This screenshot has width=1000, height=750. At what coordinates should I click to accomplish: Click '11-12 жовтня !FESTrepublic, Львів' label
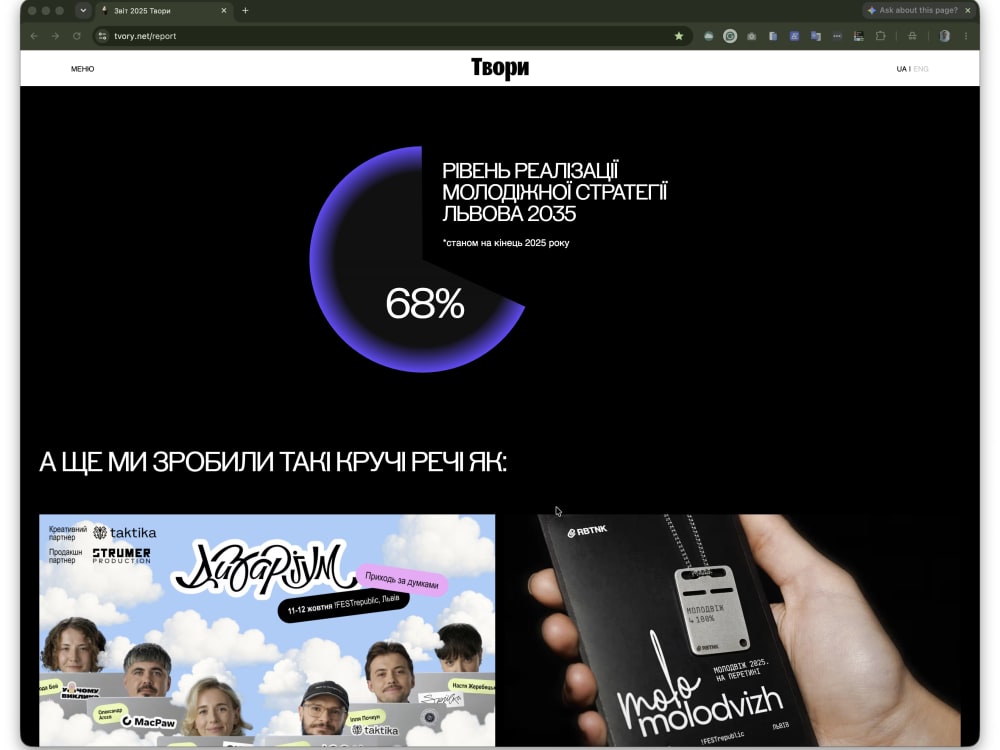tap(343, 605)
